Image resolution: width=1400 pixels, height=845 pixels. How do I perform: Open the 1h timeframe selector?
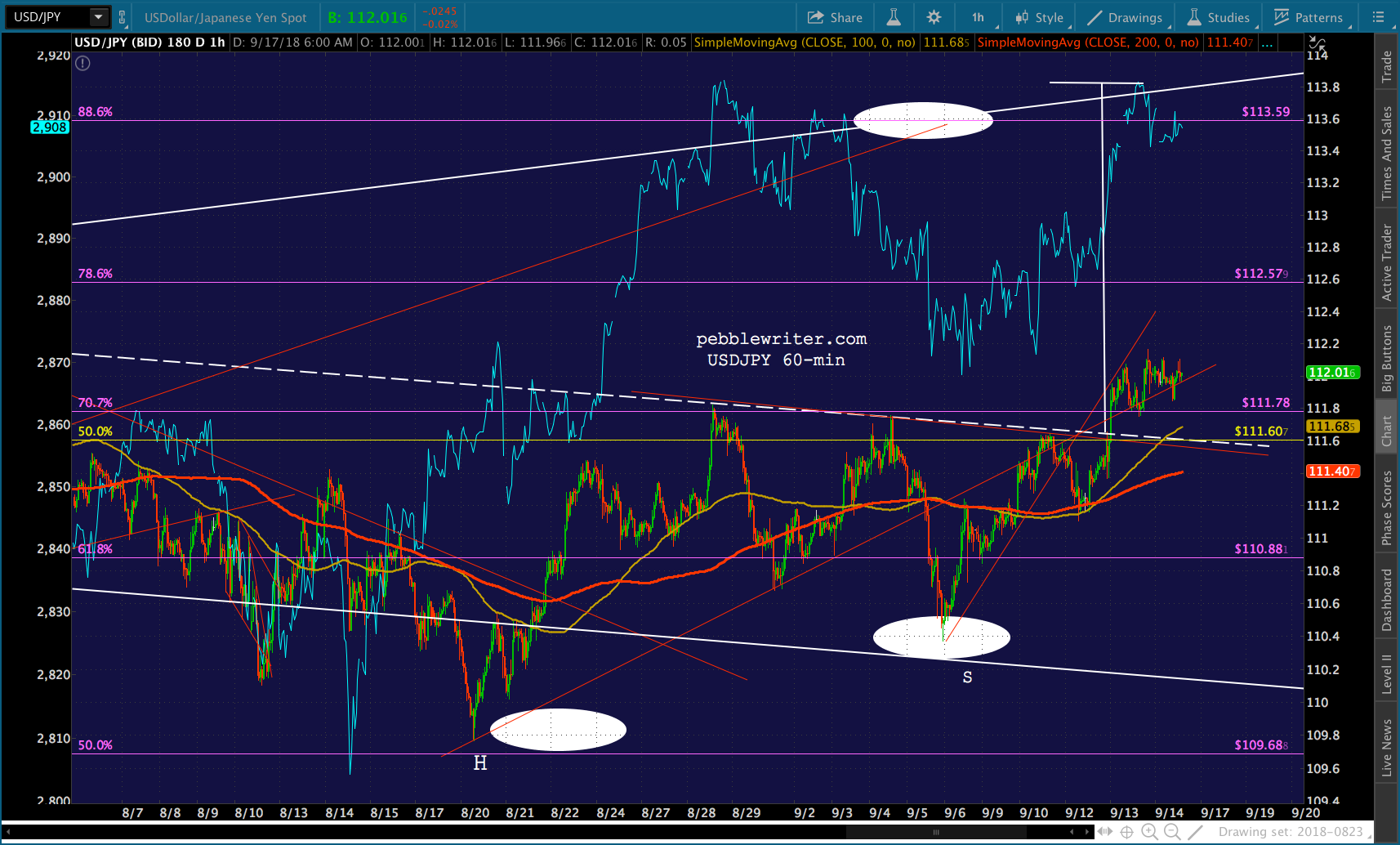point(978,17)
